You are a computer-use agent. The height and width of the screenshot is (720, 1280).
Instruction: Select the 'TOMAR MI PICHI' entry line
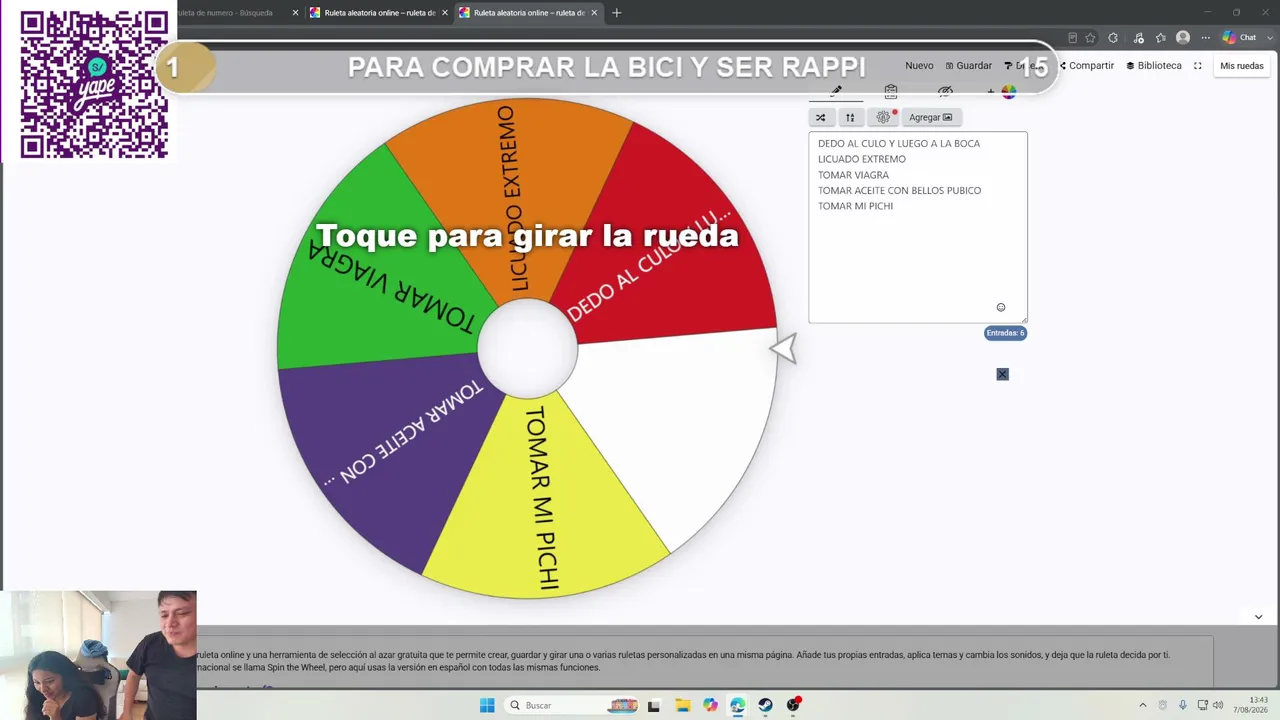click(855, 206)
